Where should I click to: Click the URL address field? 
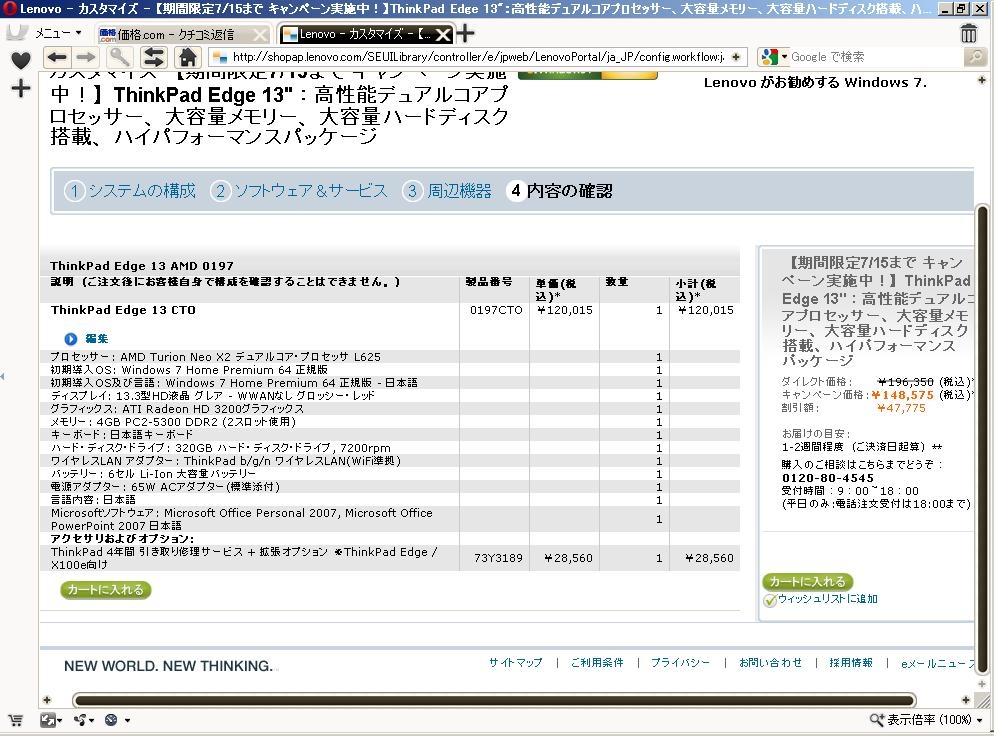pos(478,57)
